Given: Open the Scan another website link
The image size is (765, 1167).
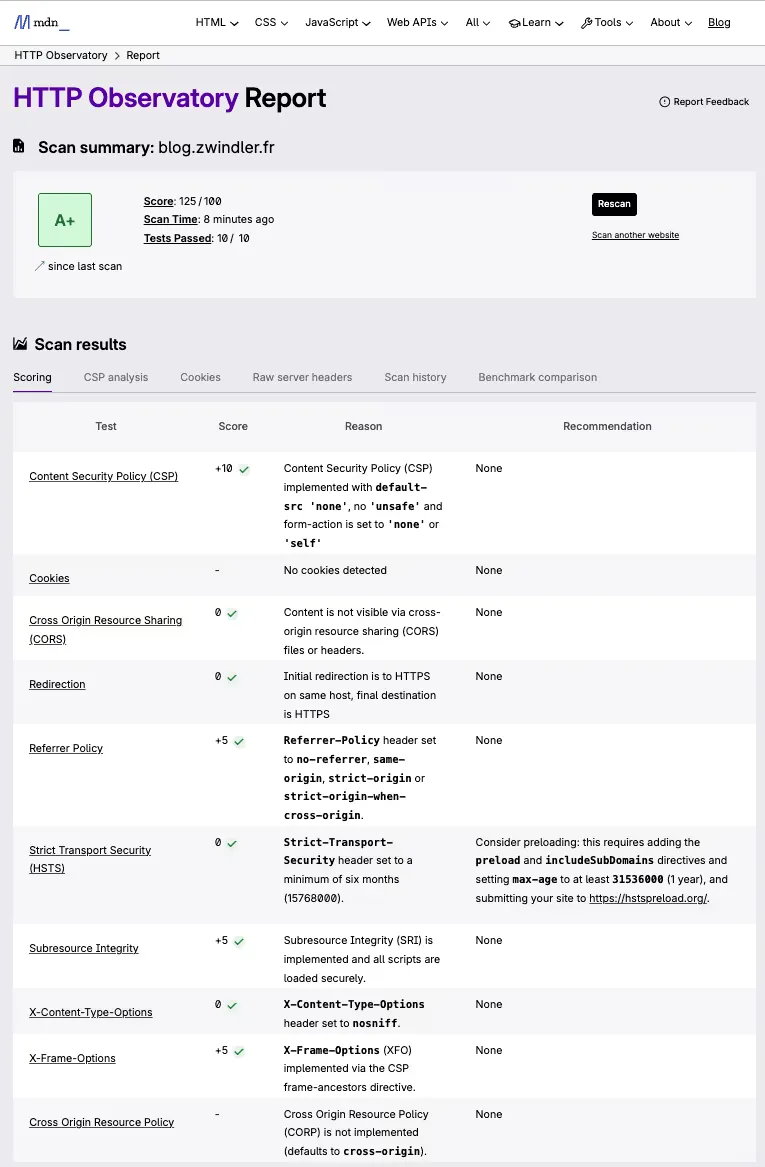Looking at the screenshot, I should [635, 235].
